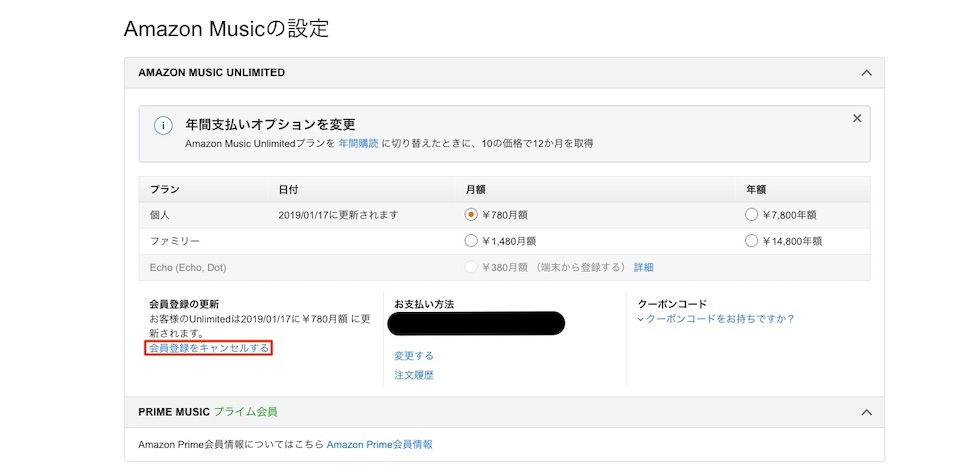Click the info icon in annual payment notice

(163, 125)
